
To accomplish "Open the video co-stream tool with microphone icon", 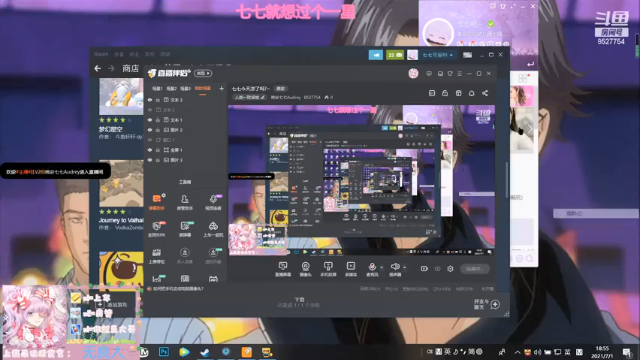I will click(x=213, y=201).
